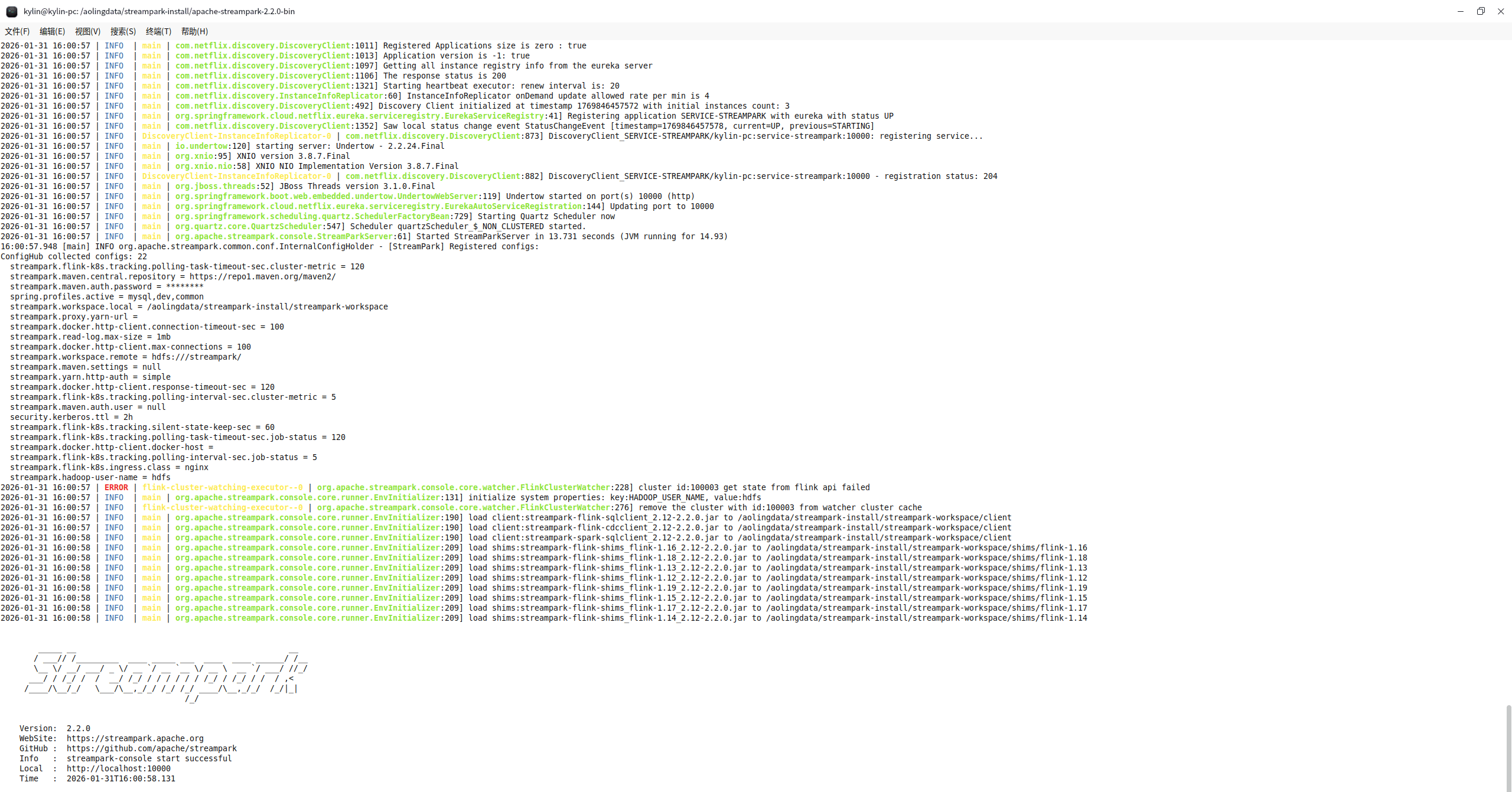Viewport: 1512px width, 792px height.
Task: Open the 视图(V) menu
Action: (87, 31)
